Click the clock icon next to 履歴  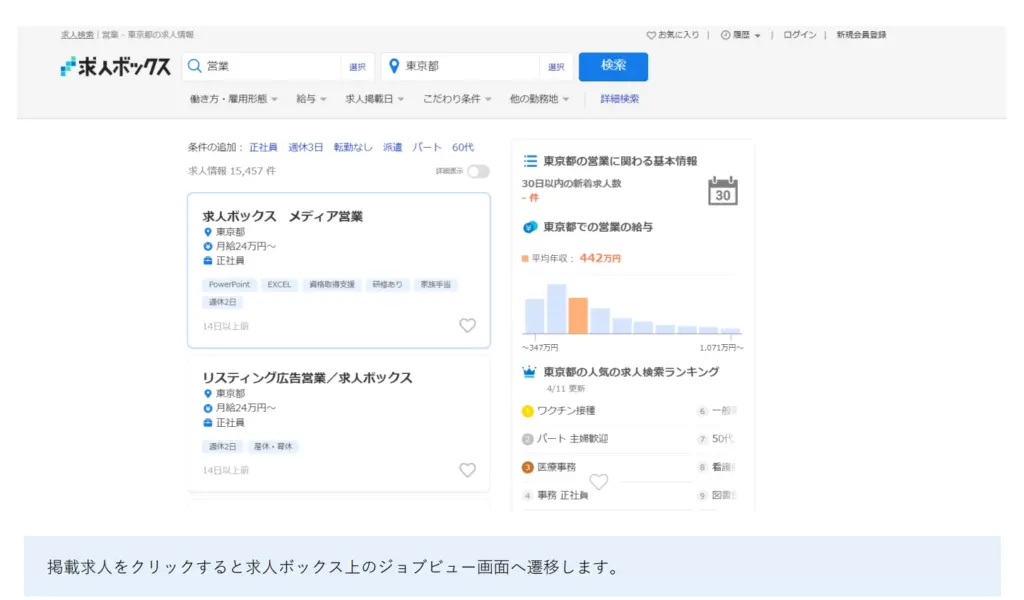click(726, 35)
